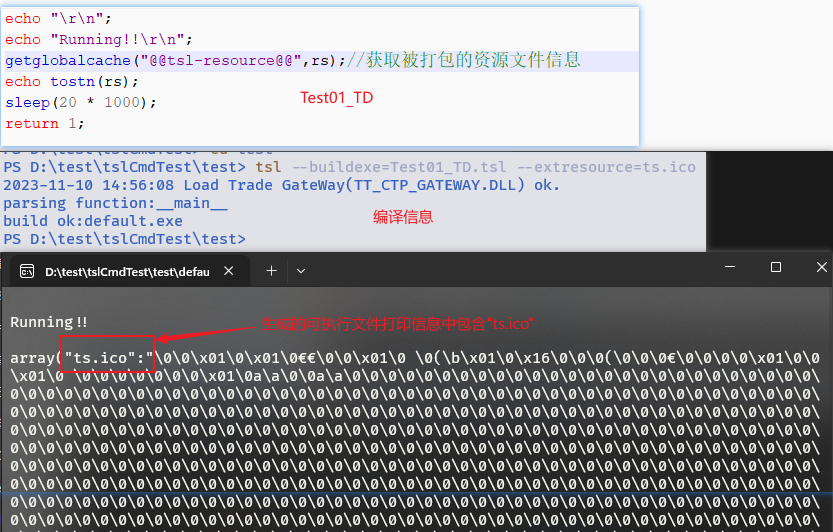Image resolution: width=833 pixels, height=532 pixels.
Task: Expand the terminal profile dropdown chevron
Action: click(301, 270)
